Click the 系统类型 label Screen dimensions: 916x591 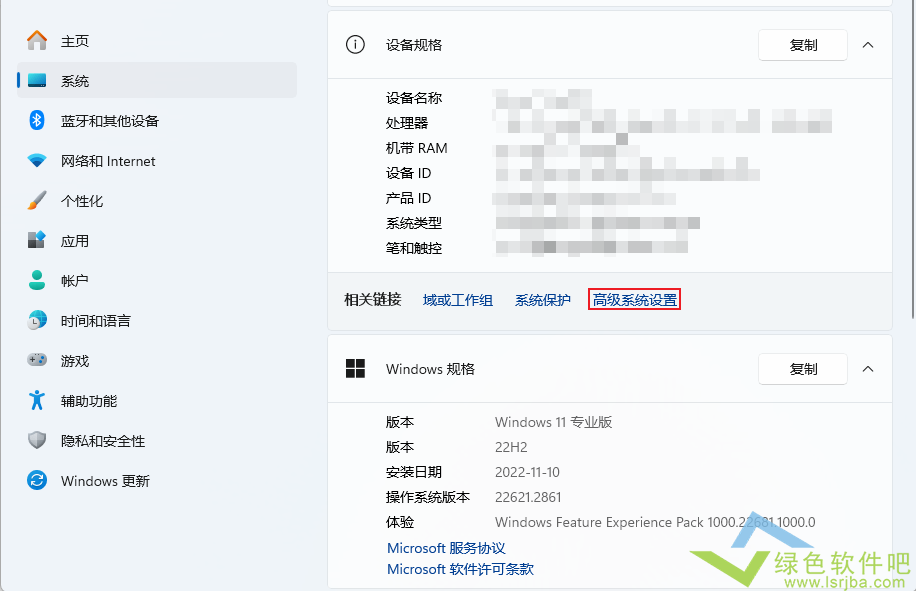pos(414,223)
